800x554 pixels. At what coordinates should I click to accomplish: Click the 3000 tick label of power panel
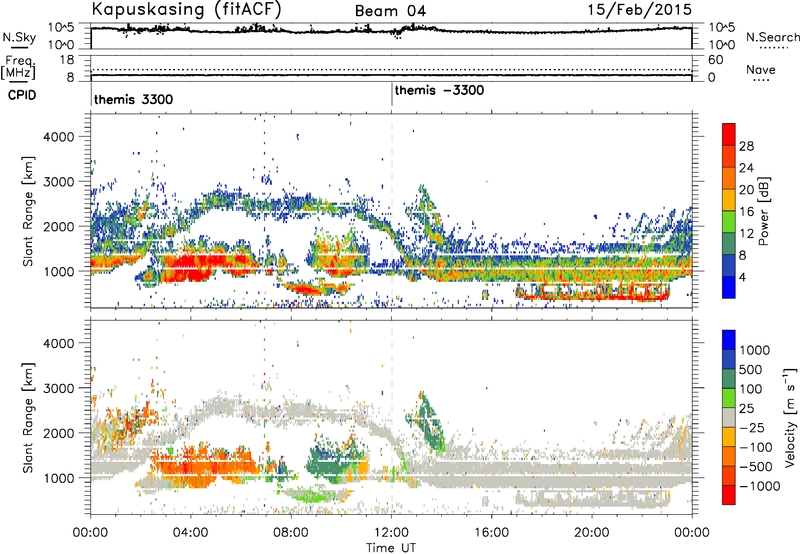(58, 182)
